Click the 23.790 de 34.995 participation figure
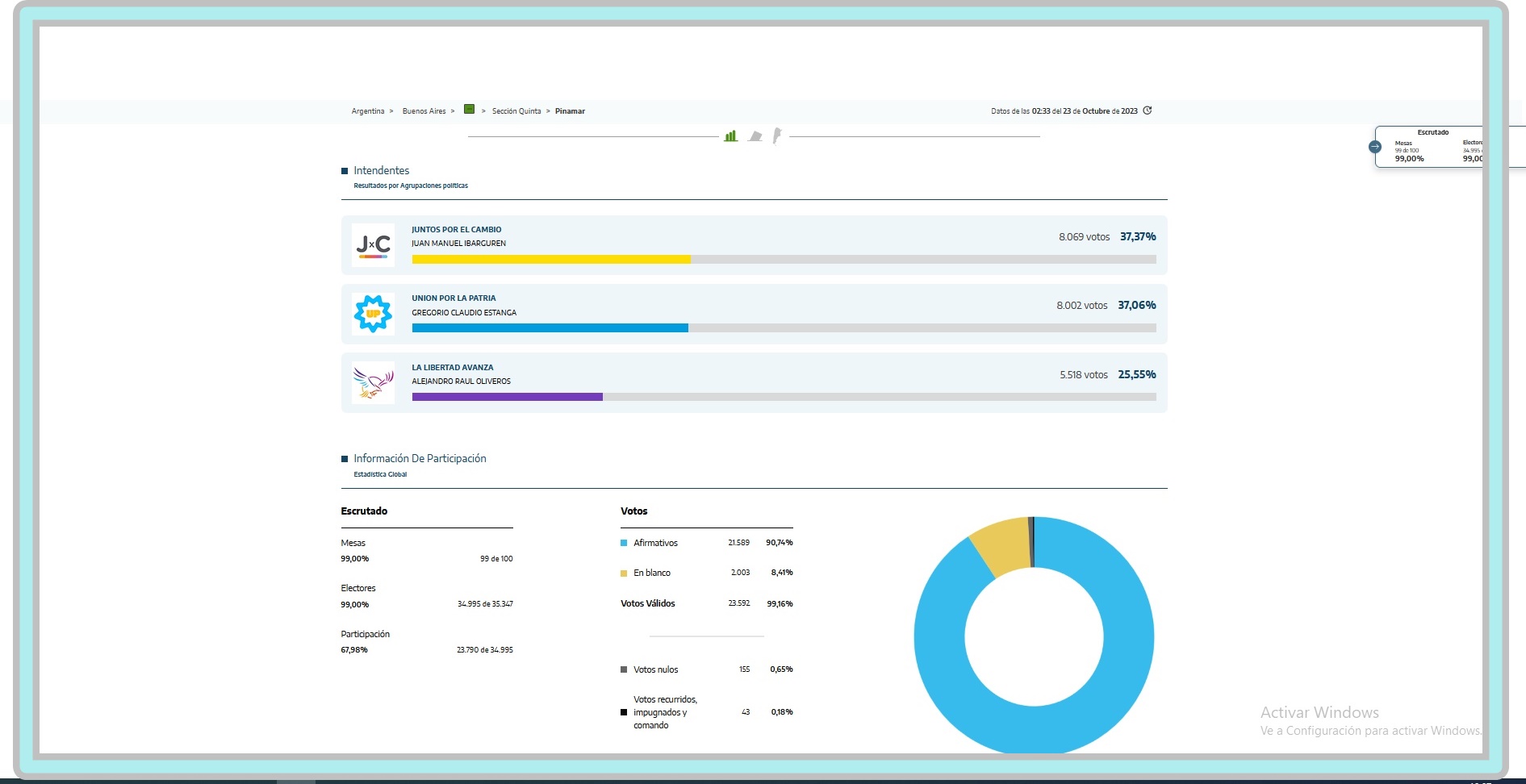 [x=485, y=650]
